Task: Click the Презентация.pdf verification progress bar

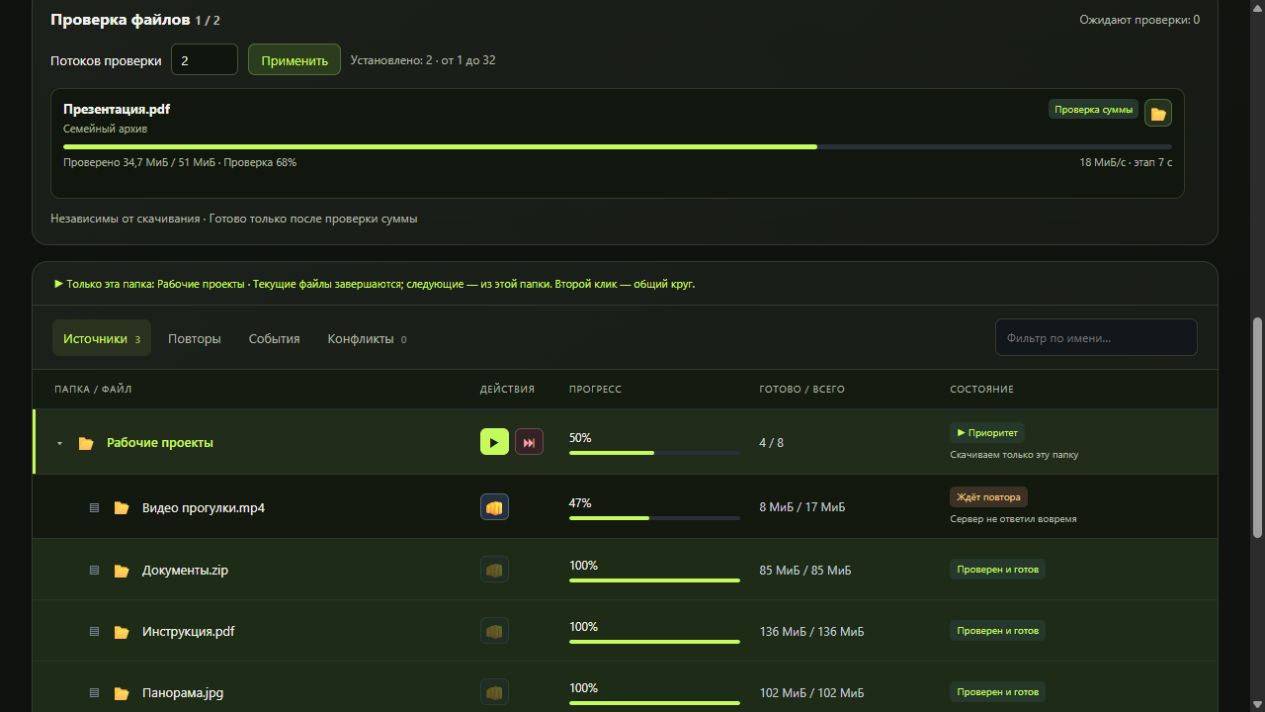Action: click(x=617, y=146)
